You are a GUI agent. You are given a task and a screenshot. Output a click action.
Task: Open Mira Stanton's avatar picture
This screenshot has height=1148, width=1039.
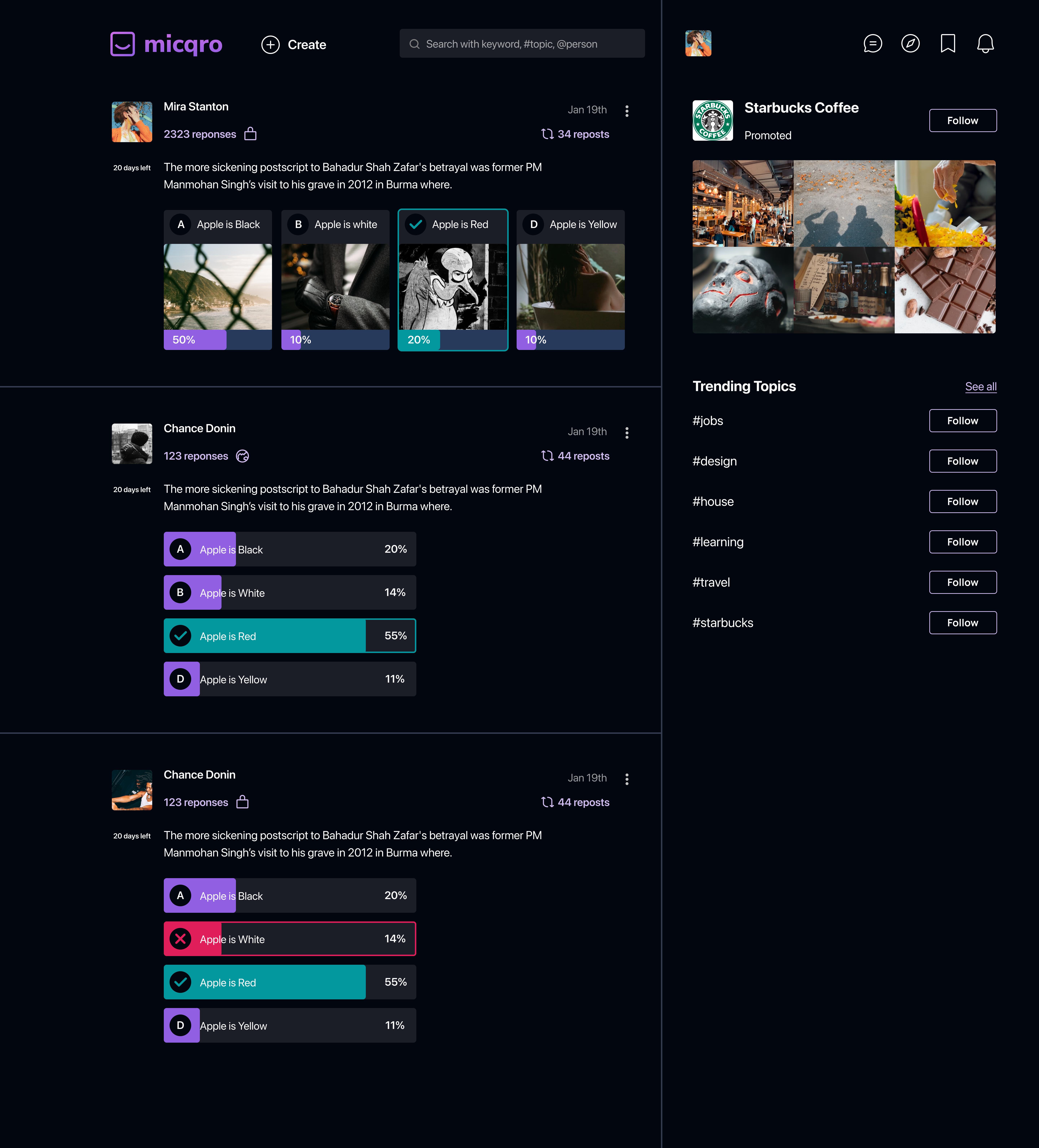(132, 122)
